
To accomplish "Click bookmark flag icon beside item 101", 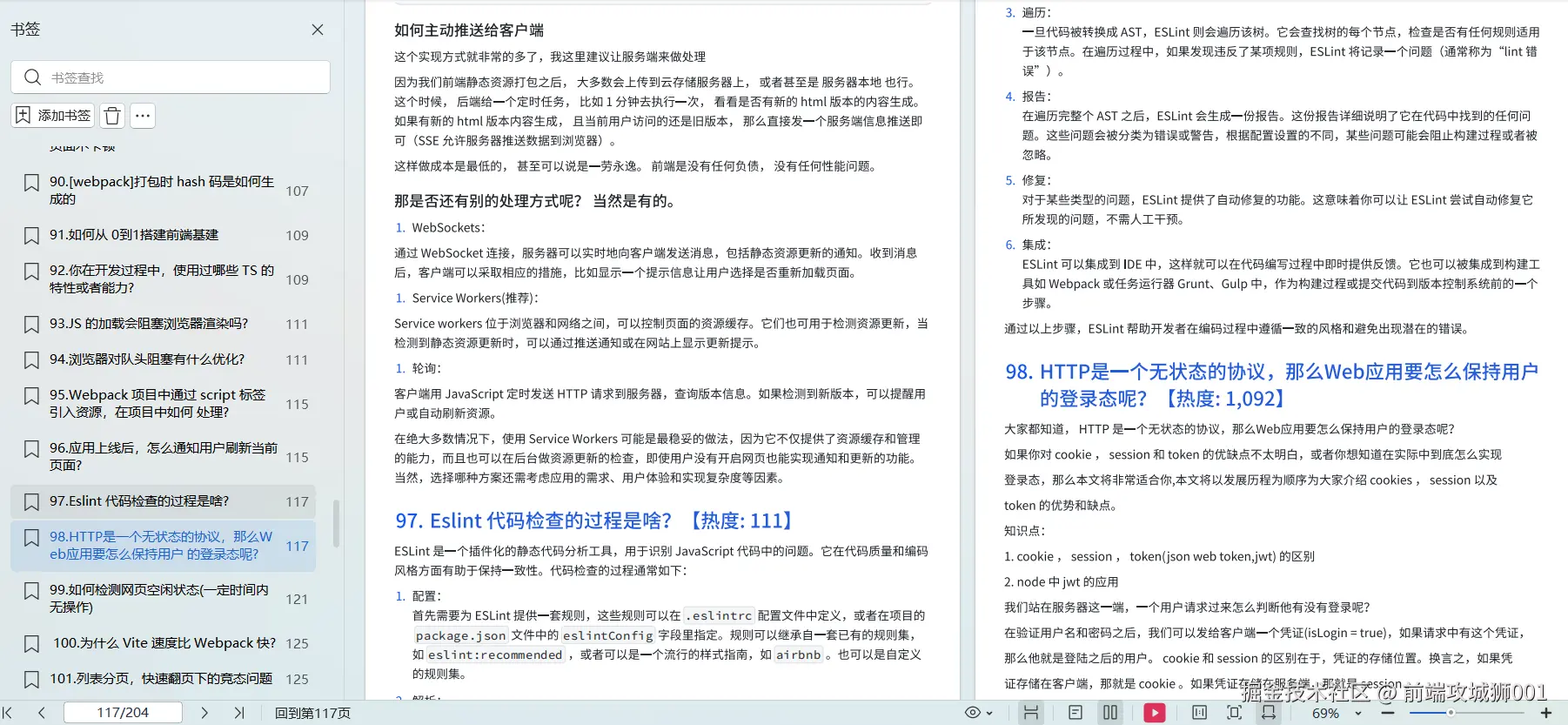I will (x=31, y=680).
